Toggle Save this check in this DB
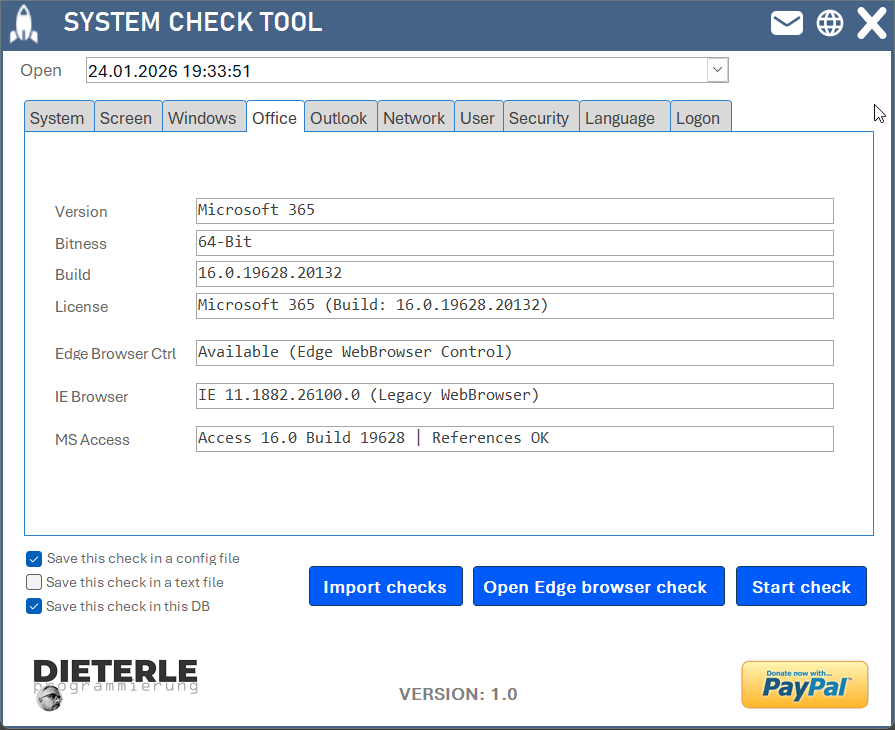The height and width of the screenshot is (730, 895). click(34, 606)
